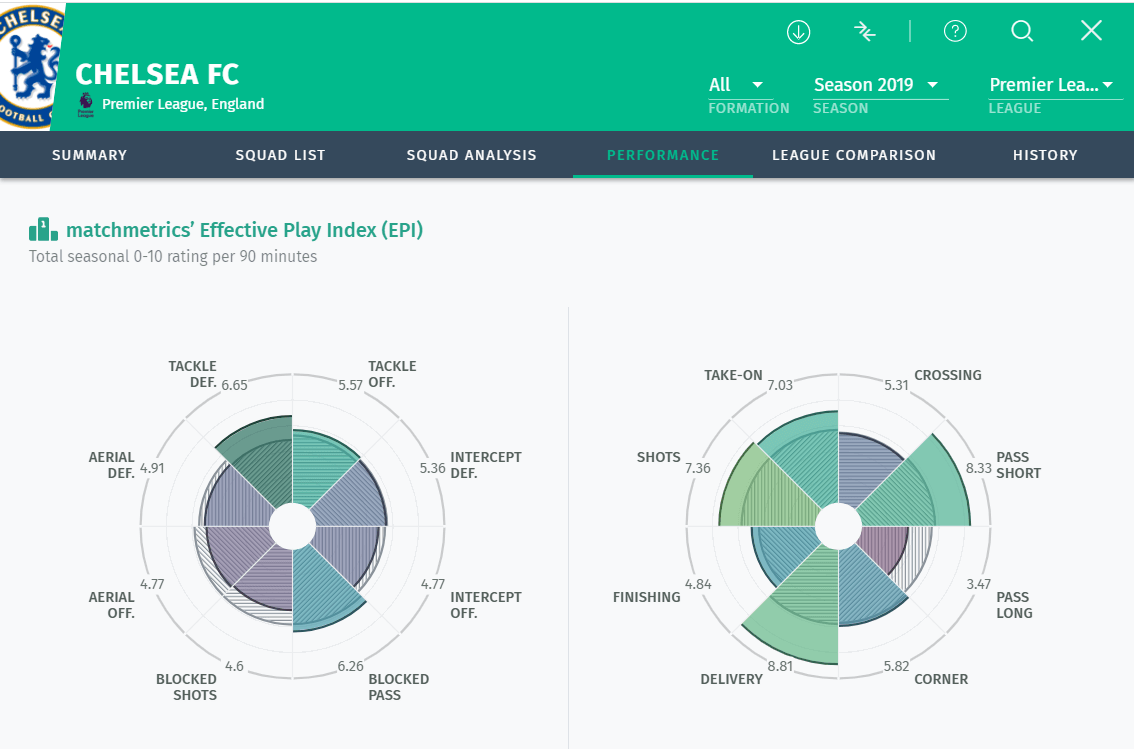Click the Intercept Off. label
This screenshot has height=749, width=1134.
(x=486, y=605)
